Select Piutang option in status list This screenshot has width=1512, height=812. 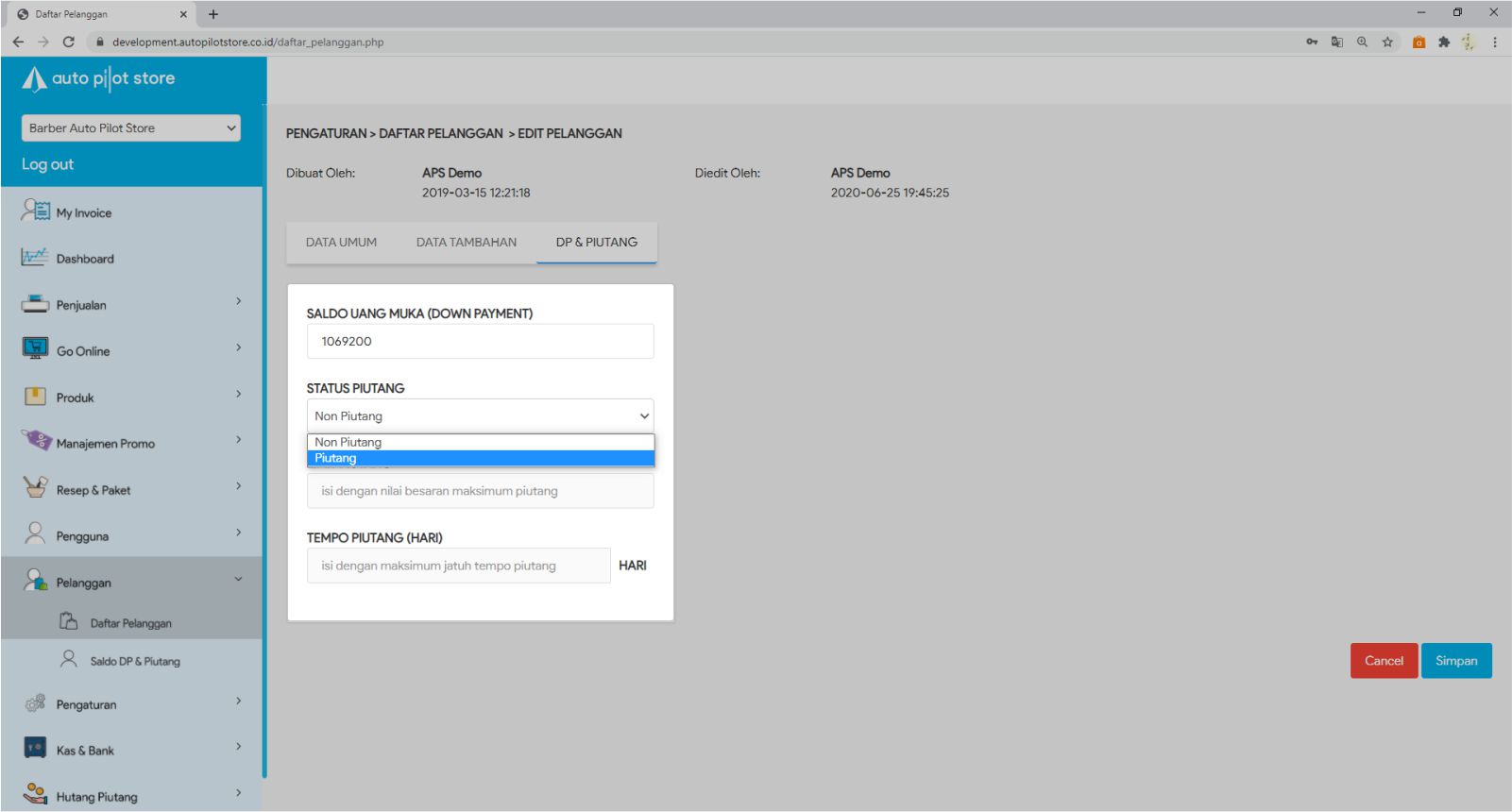480,459
